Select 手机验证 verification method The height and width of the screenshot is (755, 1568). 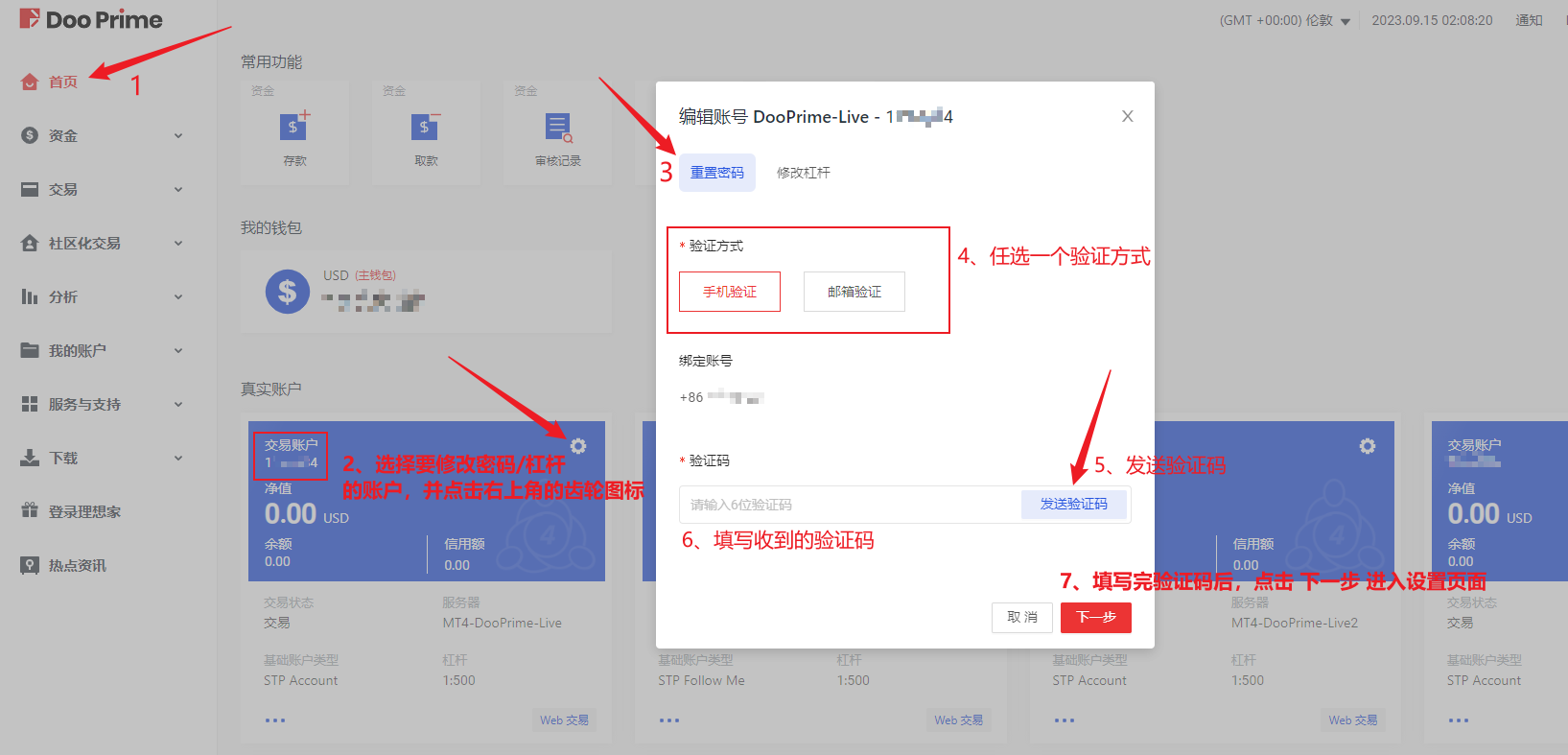730,292
